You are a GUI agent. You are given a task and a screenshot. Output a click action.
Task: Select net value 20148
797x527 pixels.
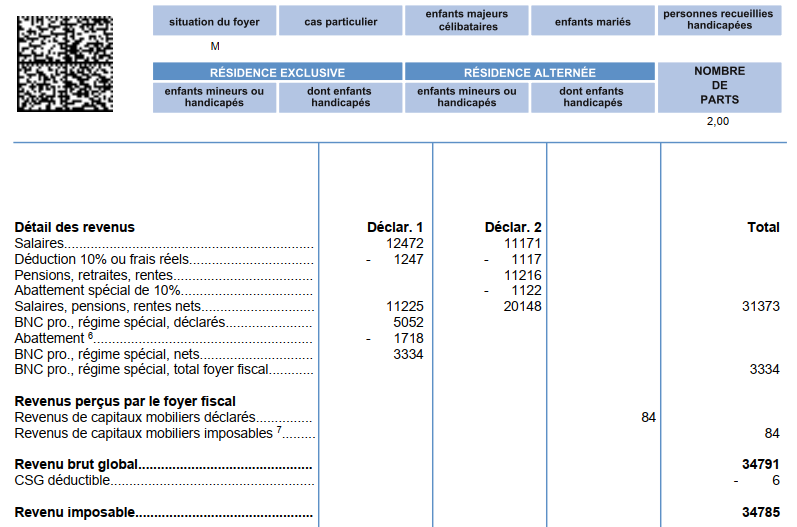click(x=523, y=306)
